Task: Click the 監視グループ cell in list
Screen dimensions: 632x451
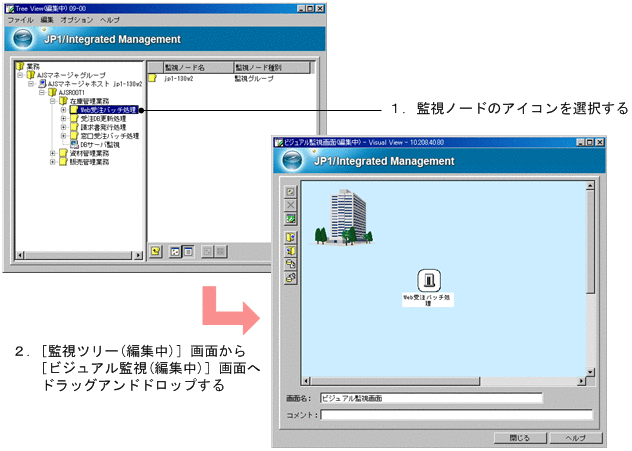Action: click(x=254, y=79)
